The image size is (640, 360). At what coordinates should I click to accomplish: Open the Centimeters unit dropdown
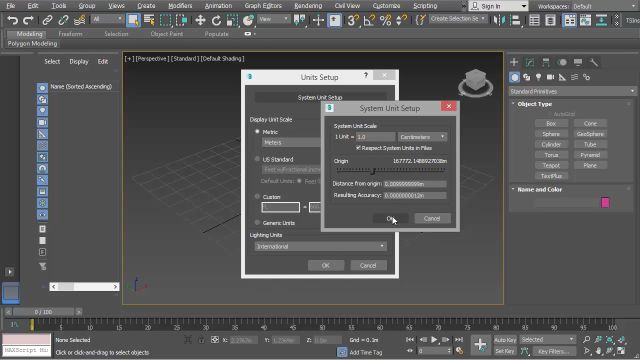pos(422,137)
